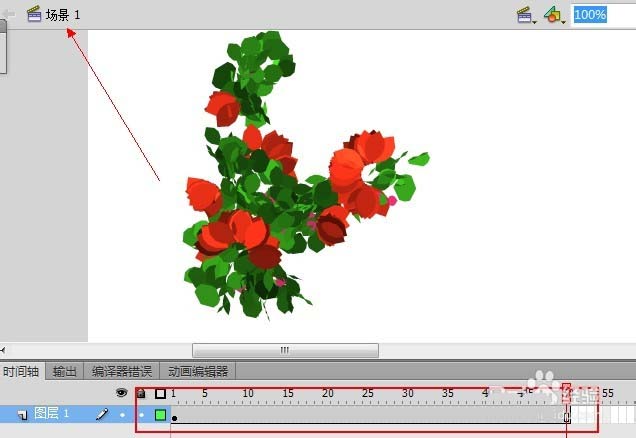Screen dimensions: 636x438
Task: Open the 动画编辑器 tab
Action: [x=198, y=371]
